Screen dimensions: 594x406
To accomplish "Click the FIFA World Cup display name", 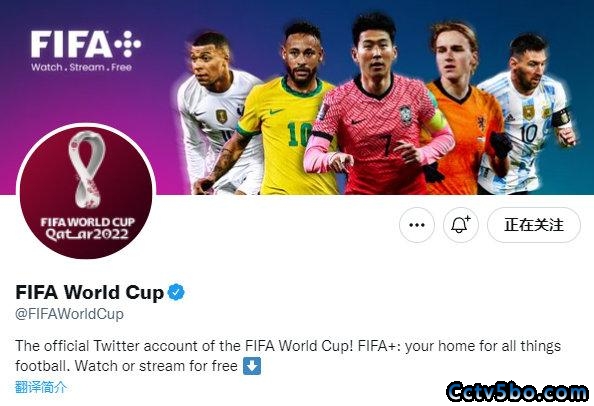I will pos(89,292).
